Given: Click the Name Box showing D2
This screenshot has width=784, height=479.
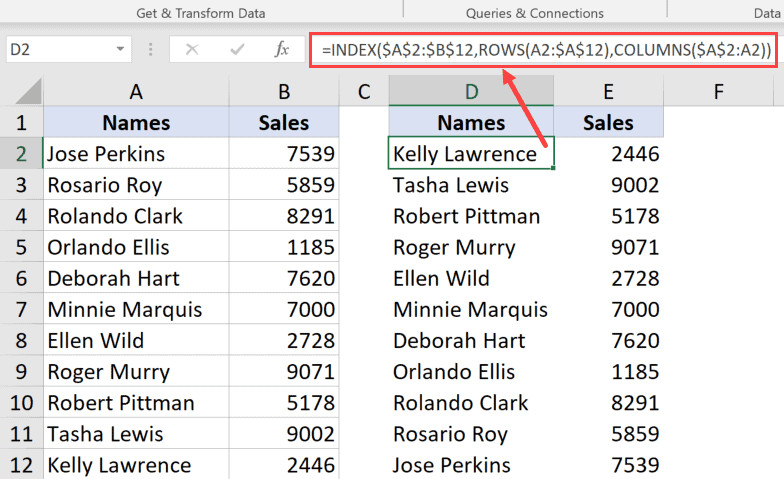Looking at the screenshot, I should [68, 49].
